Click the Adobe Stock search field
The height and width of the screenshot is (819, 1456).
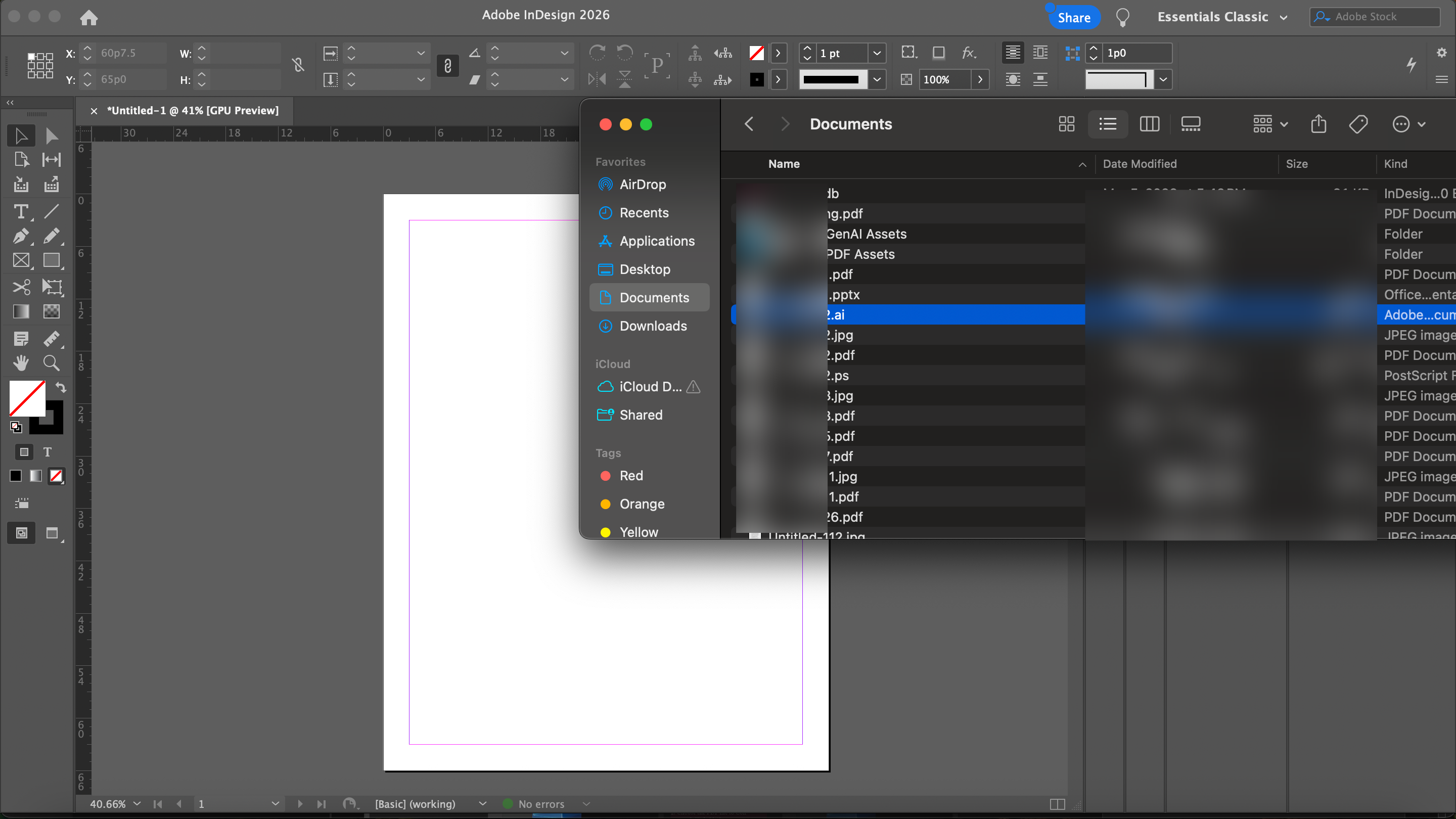(1379, 17)
